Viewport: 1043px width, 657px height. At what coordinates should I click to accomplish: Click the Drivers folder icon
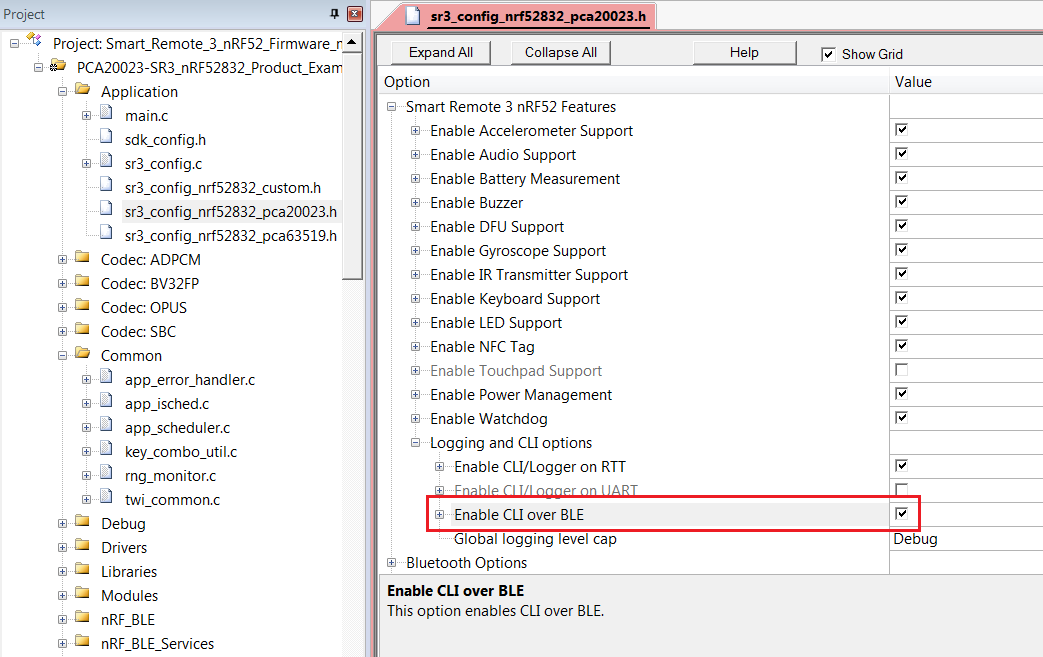(82, 545)
